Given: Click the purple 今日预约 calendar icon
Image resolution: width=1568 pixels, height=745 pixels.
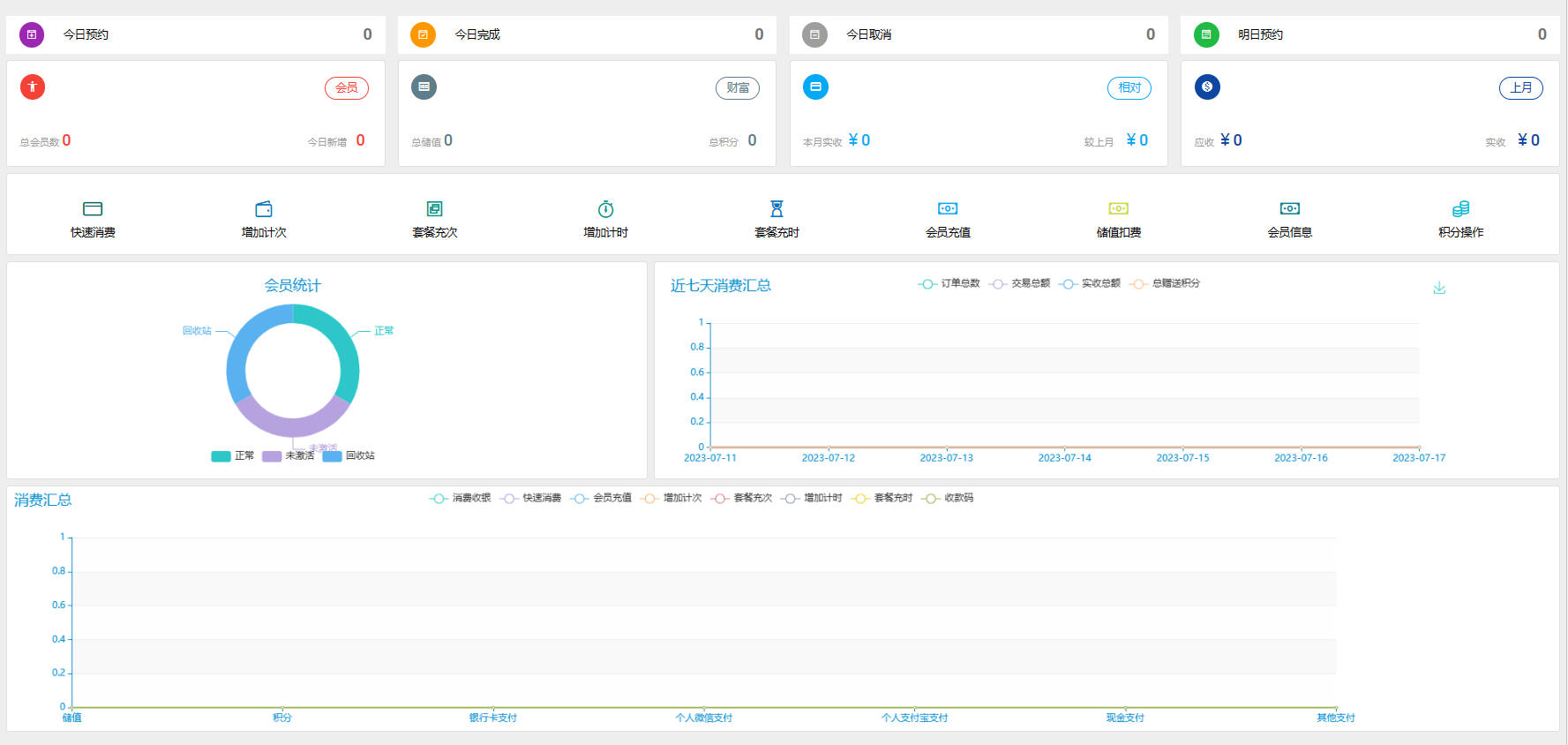Looking at the screenshot, I should (x=32, y=34).
